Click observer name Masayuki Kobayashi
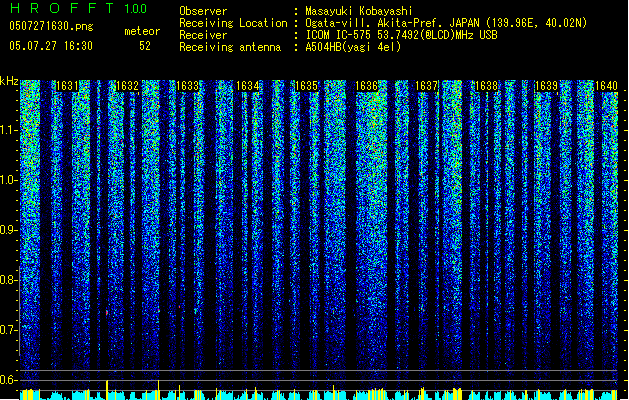 (359, 11)
